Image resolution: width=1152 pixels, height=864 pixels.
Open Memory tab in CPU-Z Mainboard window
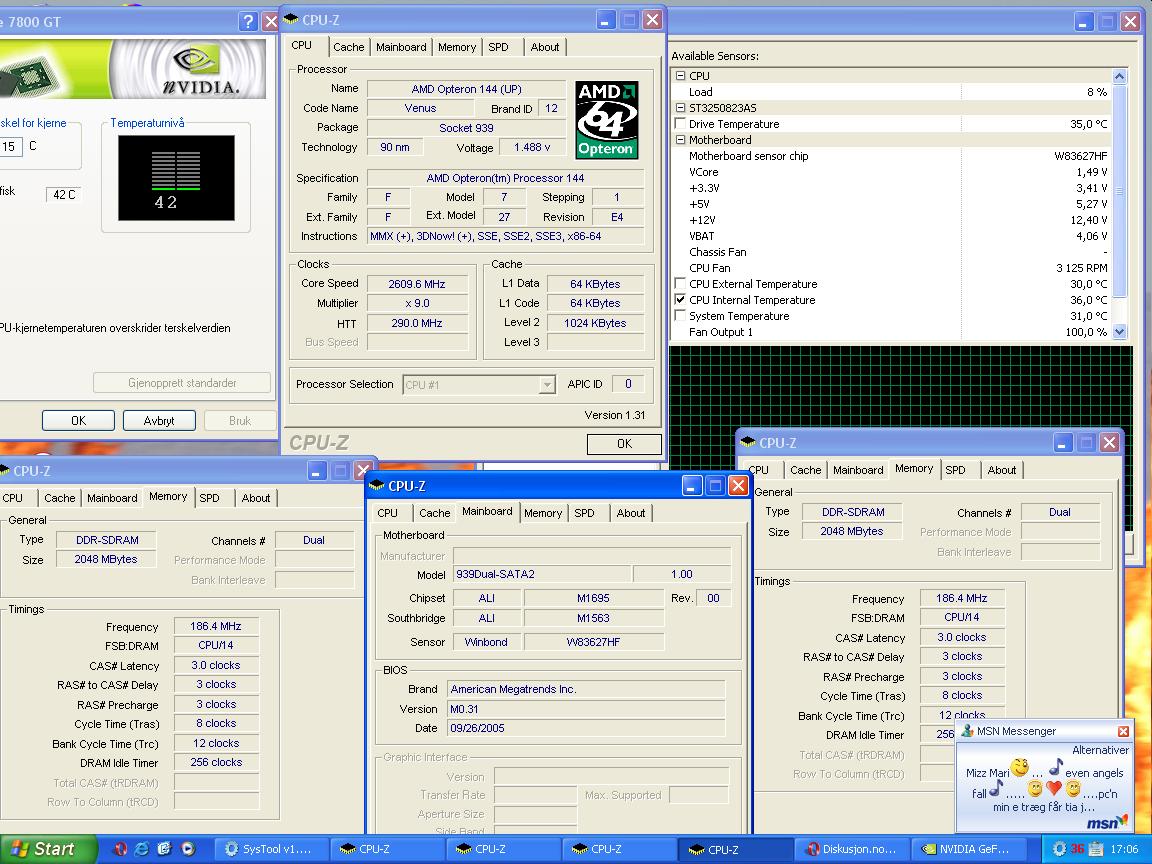543,513
